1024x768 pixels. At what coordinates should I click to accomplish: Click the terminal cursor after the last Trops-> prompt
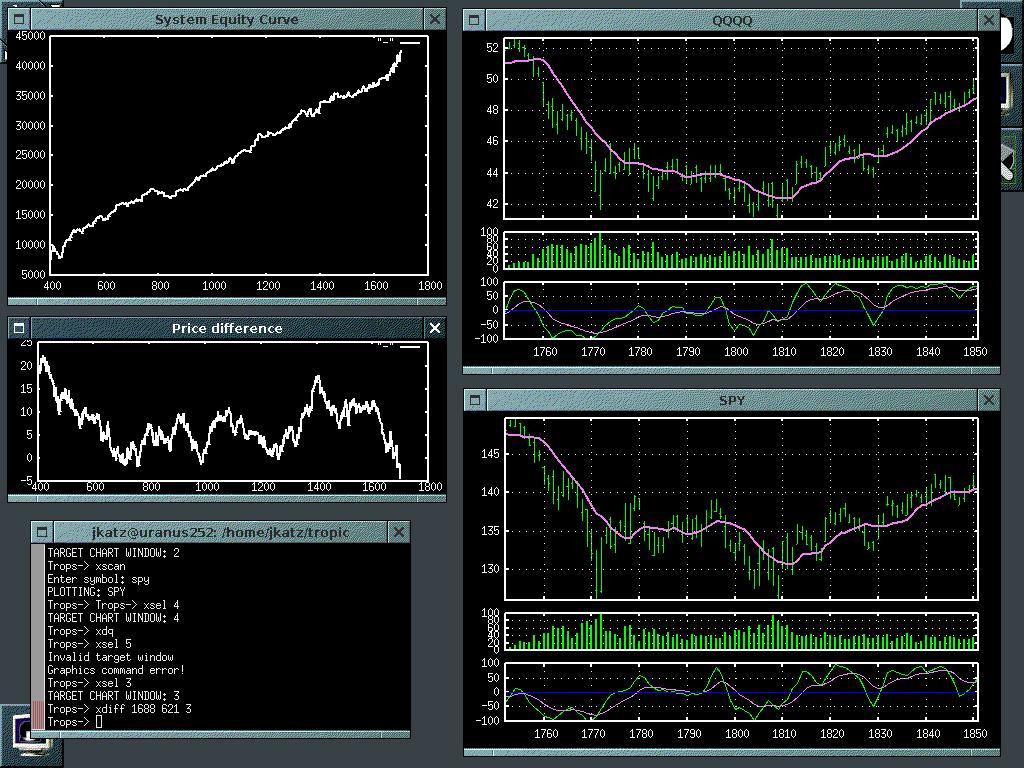pos(99,722)
